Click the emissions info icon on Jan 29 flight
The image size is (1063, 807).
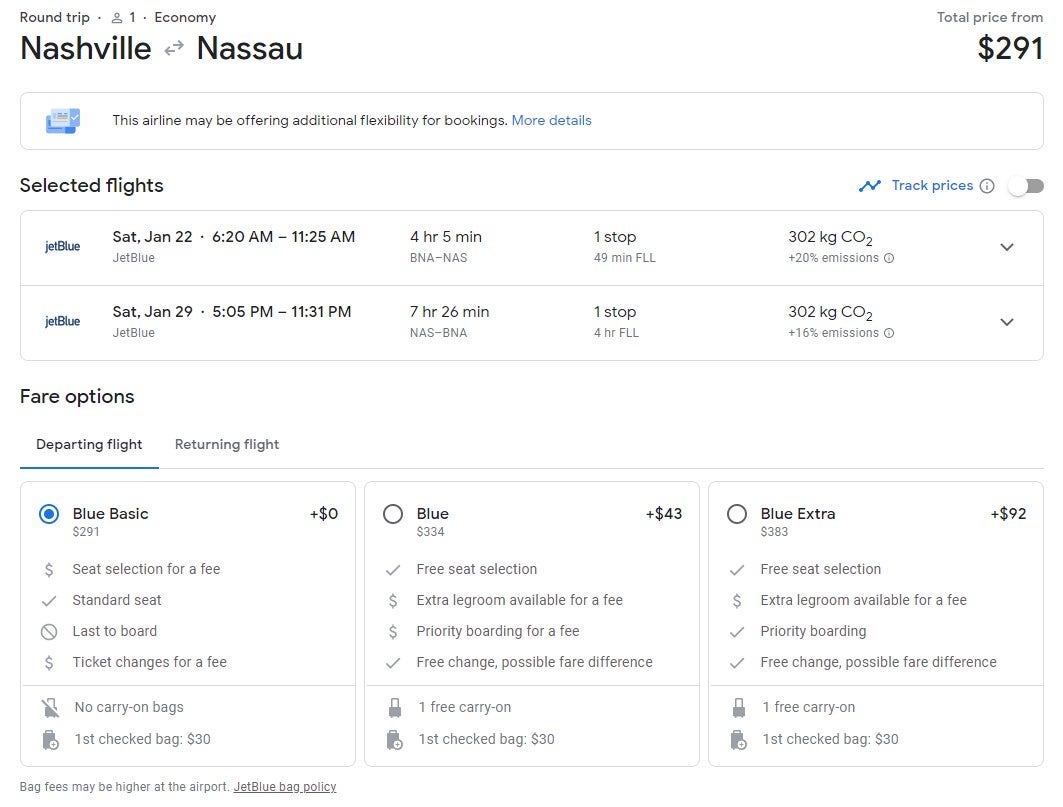coord(889,333)
